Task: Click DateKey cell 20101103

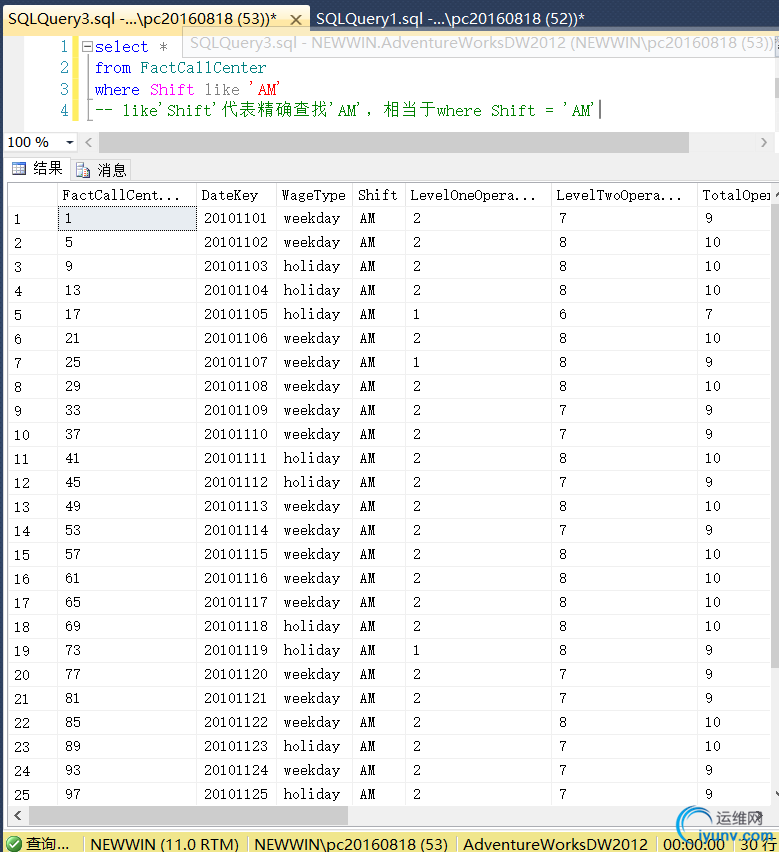Action: tap(236, 266)
